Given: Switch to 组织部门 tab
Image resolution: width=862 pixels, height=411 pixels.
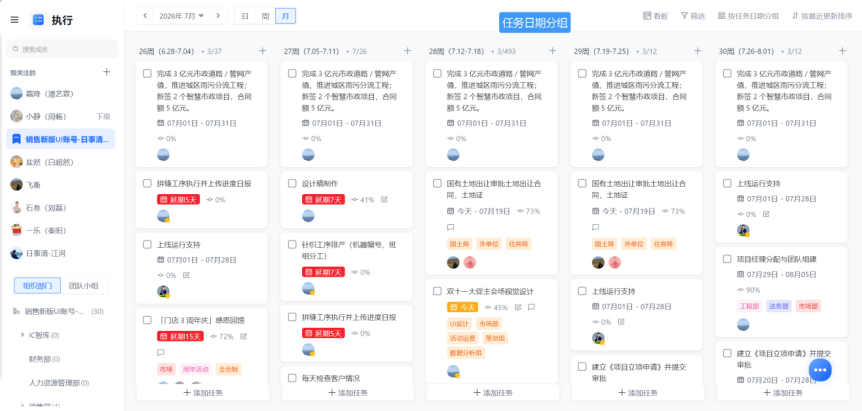Looking at the screenshot, I should tap(37, 285).
